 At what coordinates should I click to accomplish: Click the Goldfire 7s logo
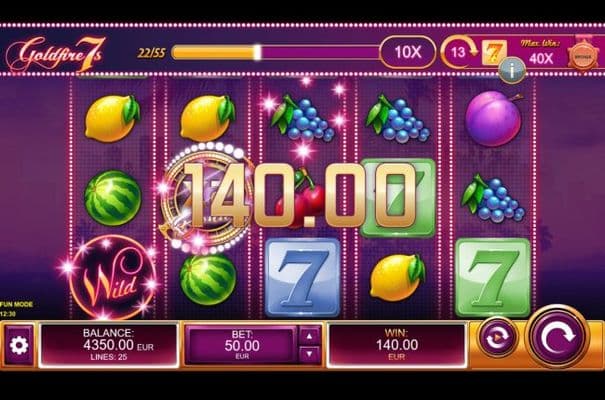(56, 54)
